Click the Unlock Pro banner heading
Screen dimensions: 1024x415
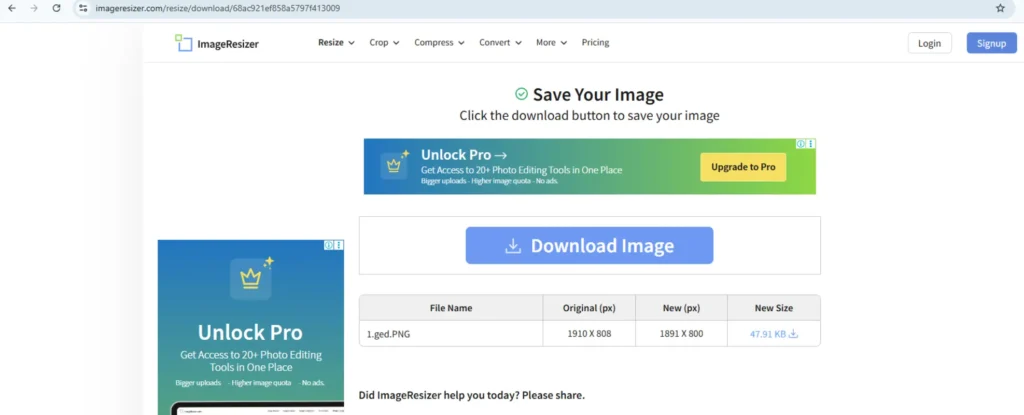(464, 156)
